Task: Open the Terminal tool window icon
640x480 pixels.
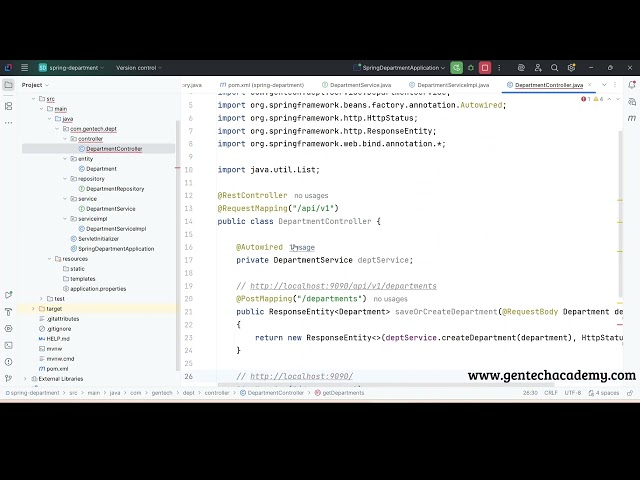Action: pos(8,345)
